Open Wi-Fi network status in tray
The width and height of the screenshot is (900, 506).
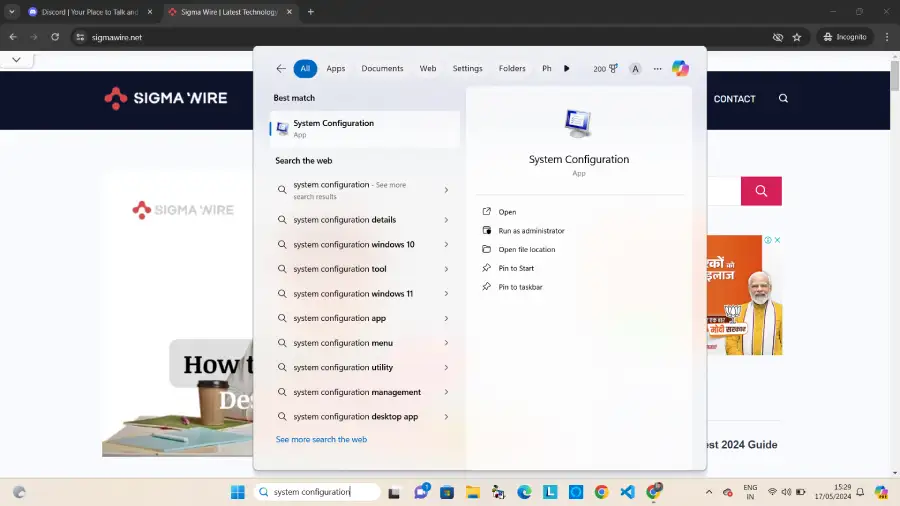tap(773, 492)
